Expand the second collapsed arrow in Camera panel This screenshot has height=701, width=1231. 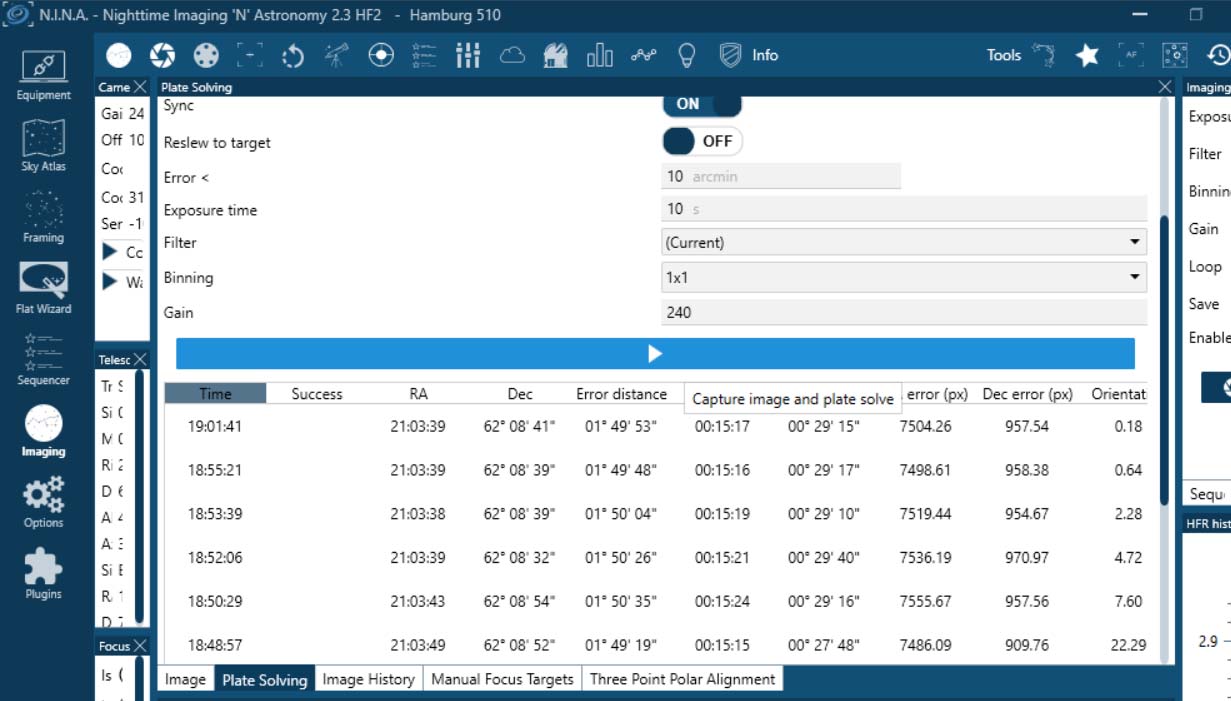tap(110, 282)
